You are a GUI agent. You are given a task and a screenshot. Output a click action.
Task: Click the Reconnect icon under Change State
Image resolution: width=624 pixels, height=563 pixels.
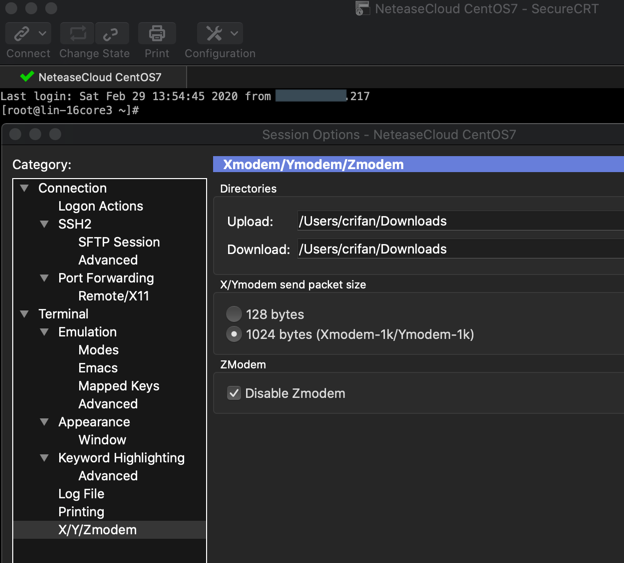coord(77,34)
